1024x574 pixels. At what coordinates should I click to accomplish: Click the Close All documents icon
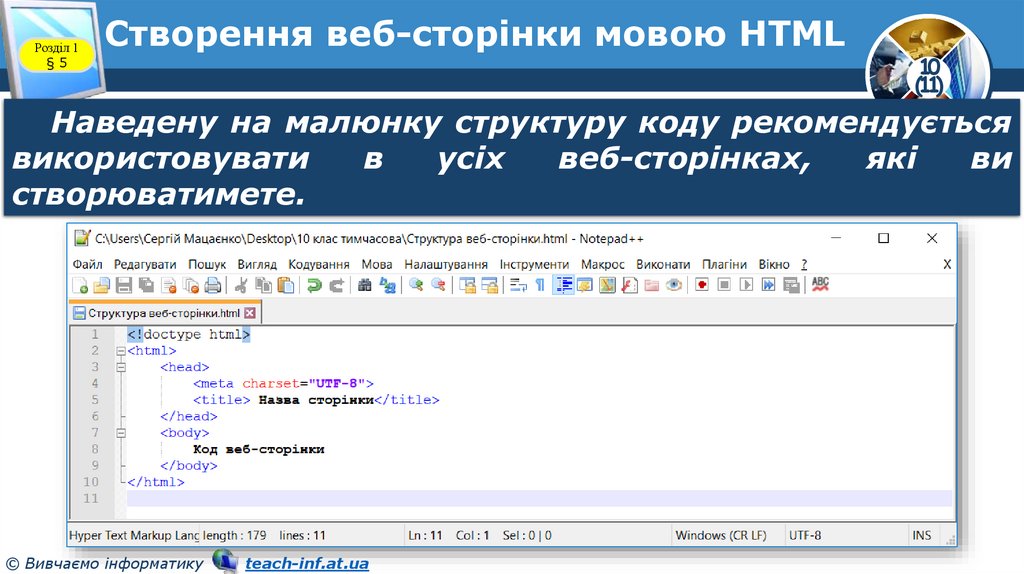pos(191,285)
